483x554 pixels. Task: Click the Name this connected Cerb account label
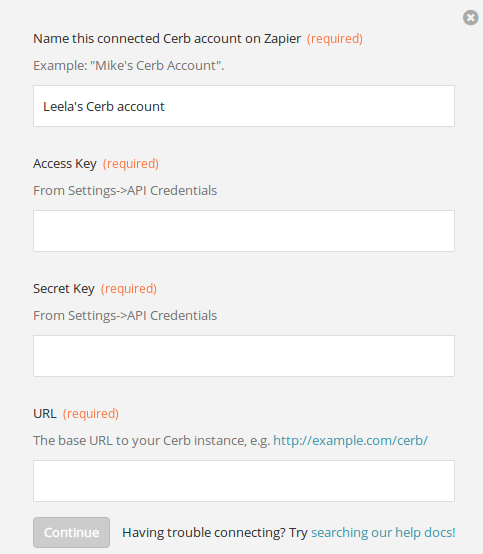click(x=167, y=39)
